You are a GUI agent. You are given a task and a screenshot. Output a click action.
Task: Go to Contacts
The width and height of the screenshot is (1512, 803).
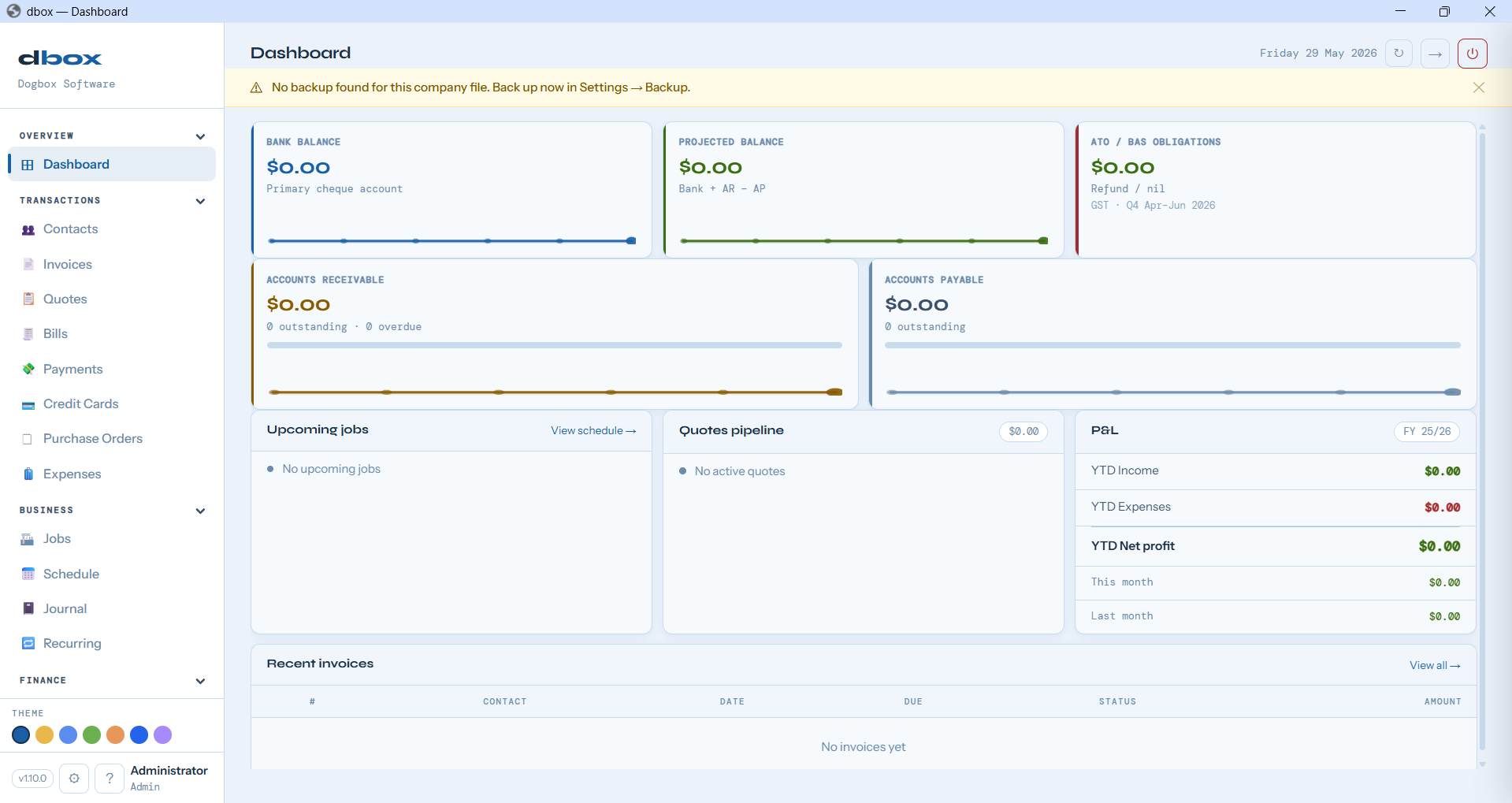[112, 229]
